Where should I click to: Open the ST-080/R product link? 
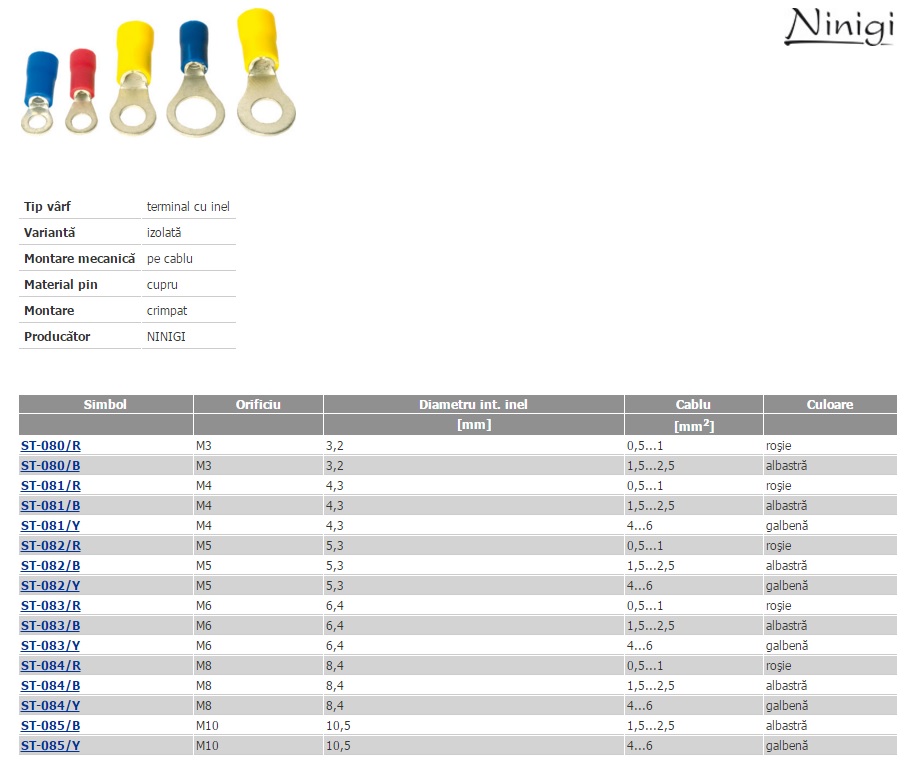pos(51,446)
